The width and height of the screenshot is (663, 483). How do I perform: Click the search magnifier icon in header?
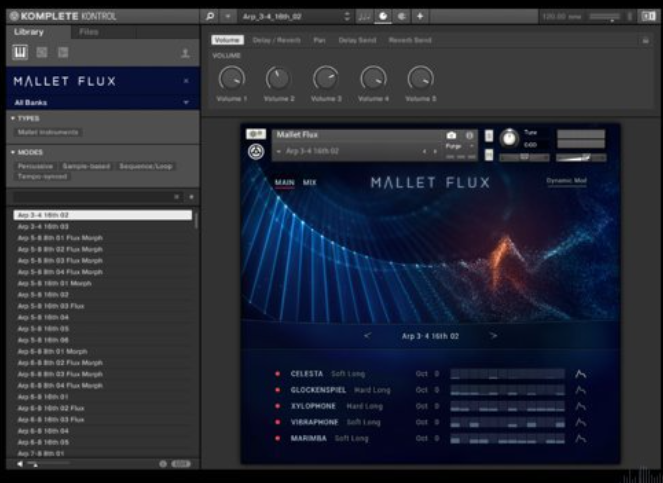point(210,17)
